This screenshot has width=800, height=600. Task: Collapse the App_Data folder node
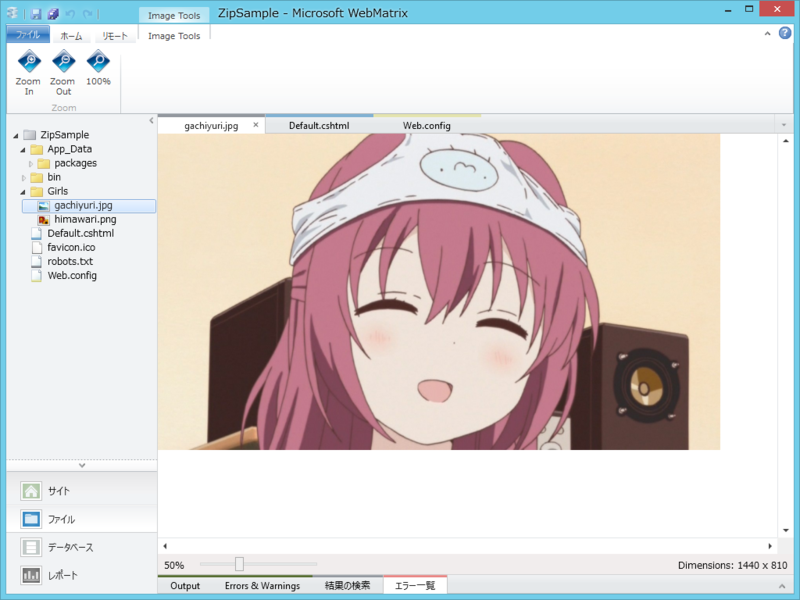(x=23, y=150)
